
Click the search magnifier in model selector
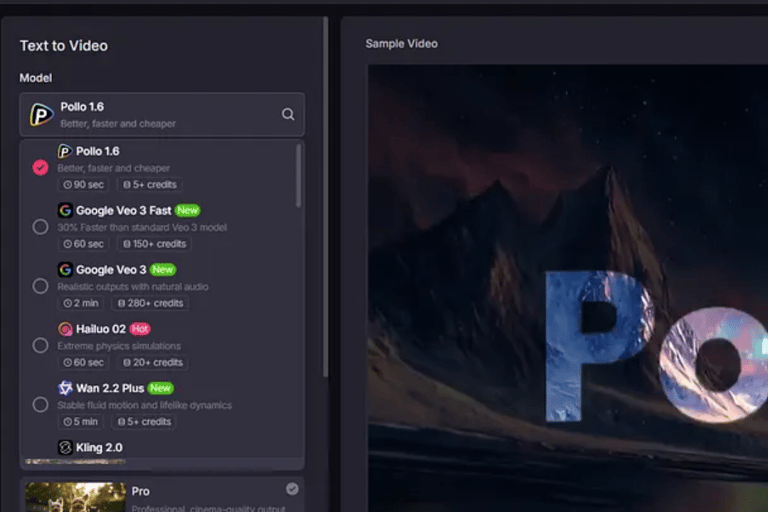point(288,115)
